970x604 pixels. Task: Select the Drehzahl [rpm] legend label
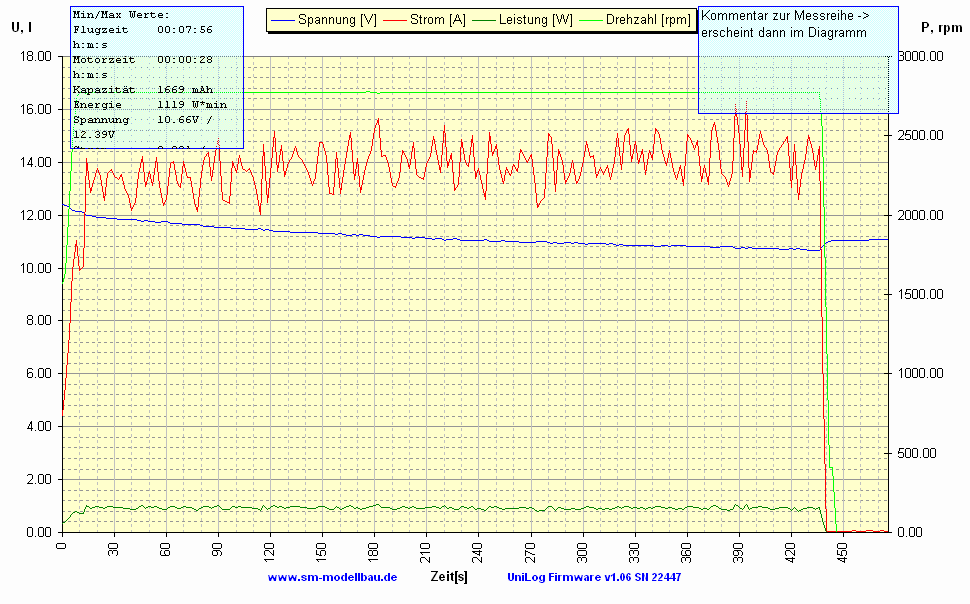pyautogui.click(x=647, y=19)
